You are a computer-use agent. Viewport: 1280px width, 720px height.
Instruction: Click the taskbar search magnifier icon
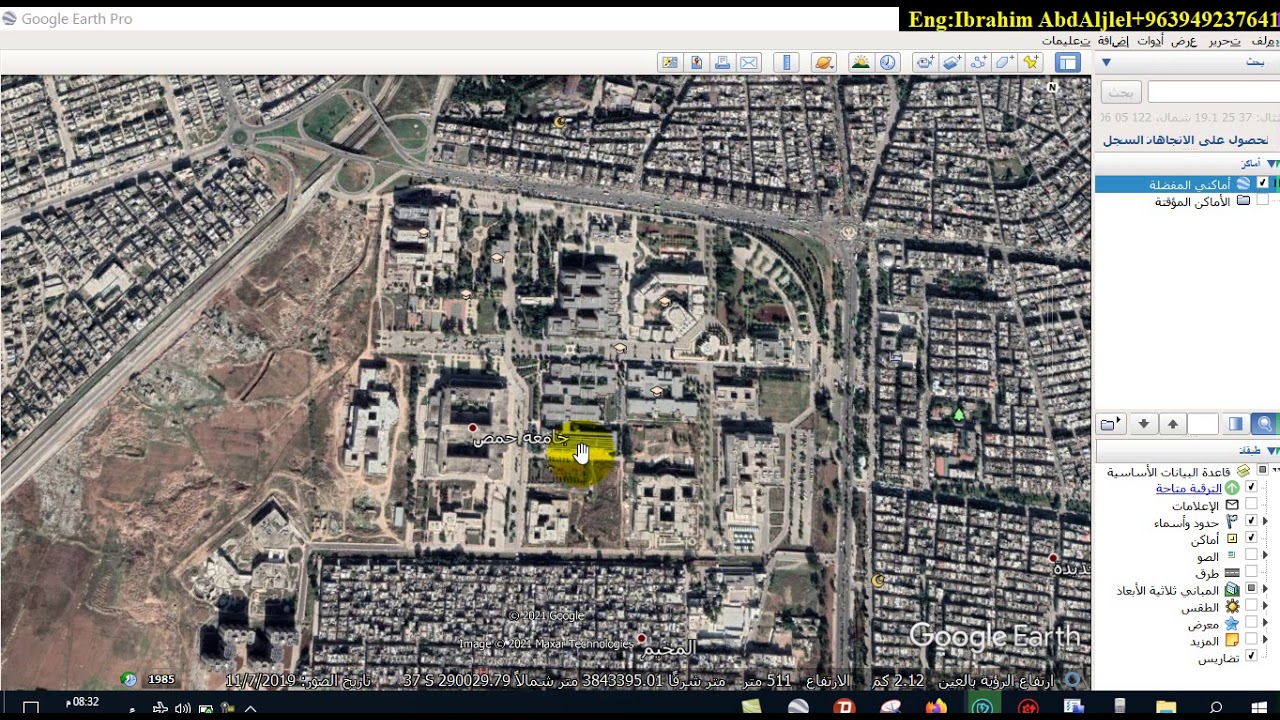(x=1216, y=708)
